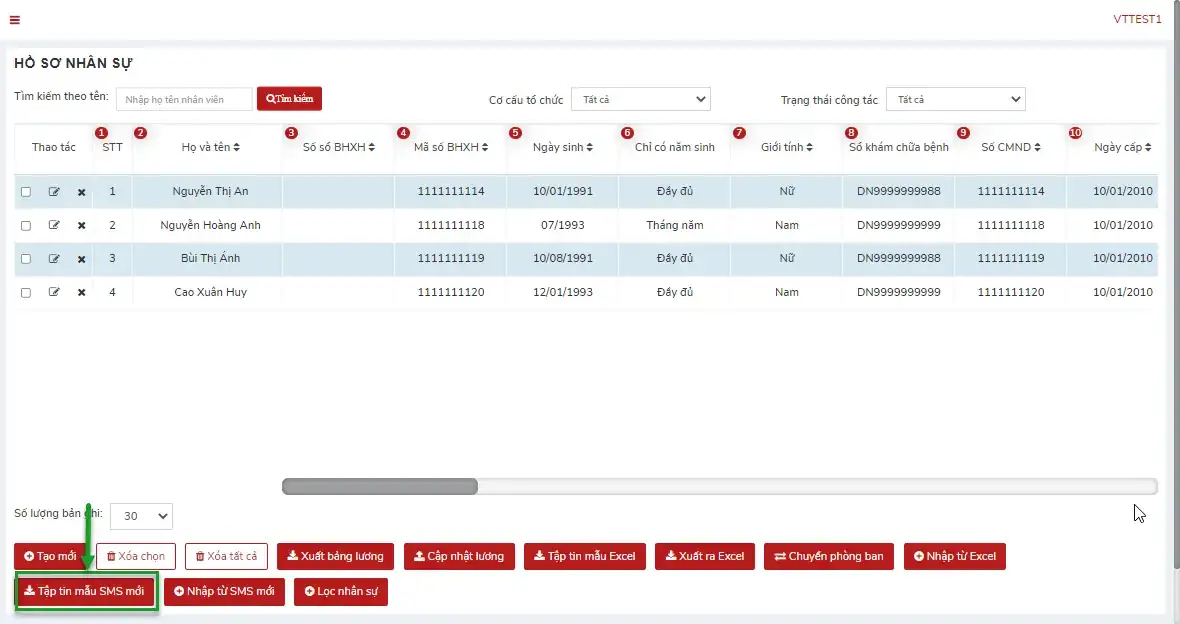This screenshot has height=624, width=1180.
Task: Edit the Cao Xuân Huy record
Action: [x=54, y=292]
